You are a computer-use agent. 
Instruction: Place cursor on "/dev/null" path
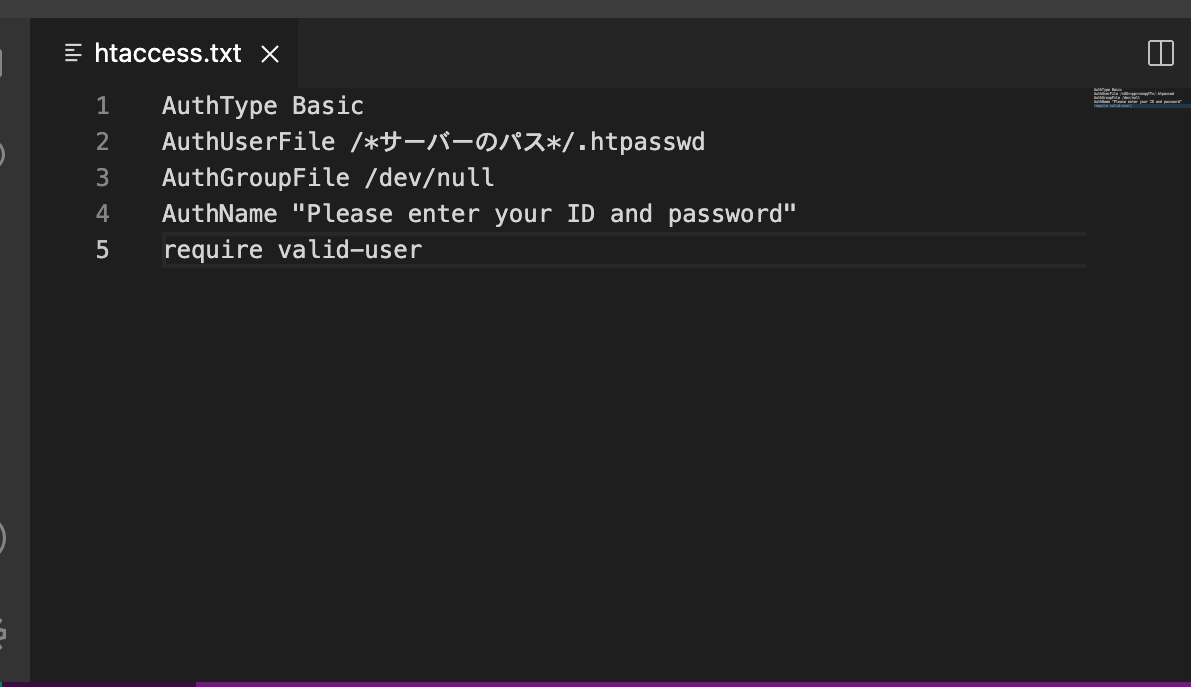click(429, 178)
